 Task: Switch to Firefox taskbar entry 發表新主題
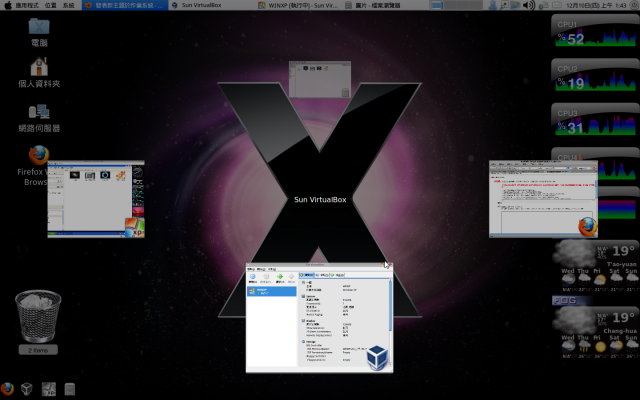click(125, 5)
